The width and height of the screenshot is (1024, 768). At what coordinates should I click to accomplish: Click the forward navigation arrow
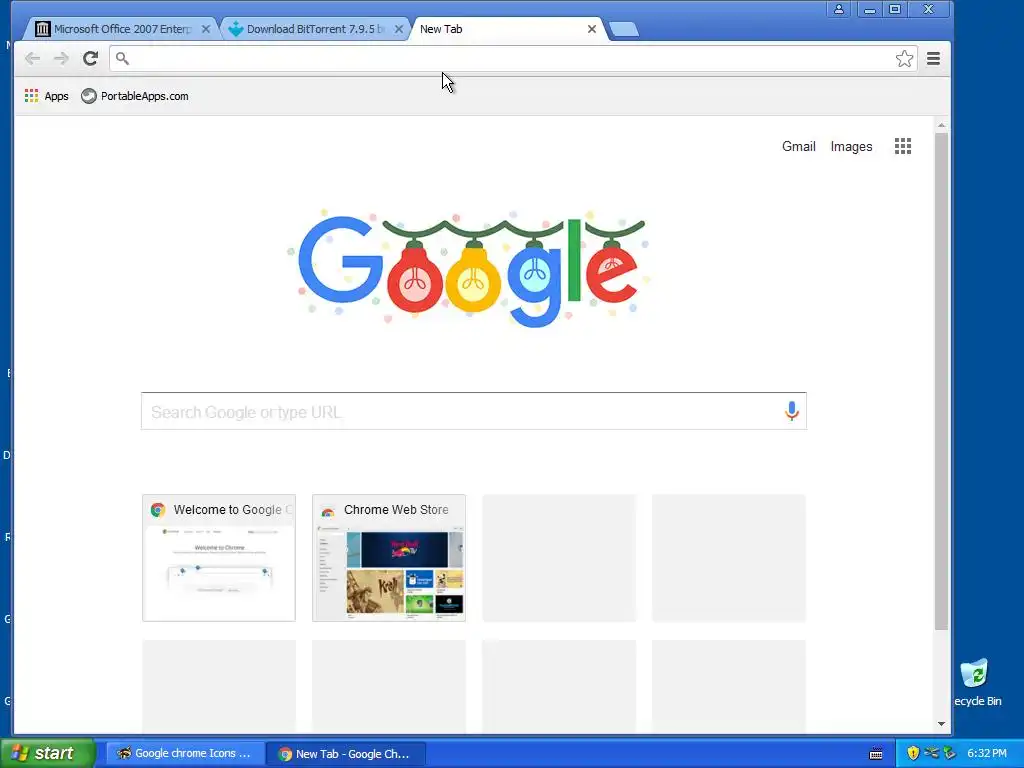[x=61, y=59]
